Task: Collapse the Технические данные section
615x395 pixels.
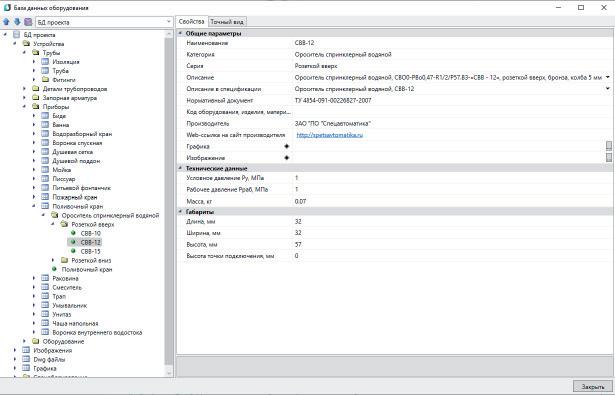Action: [180, 168]
